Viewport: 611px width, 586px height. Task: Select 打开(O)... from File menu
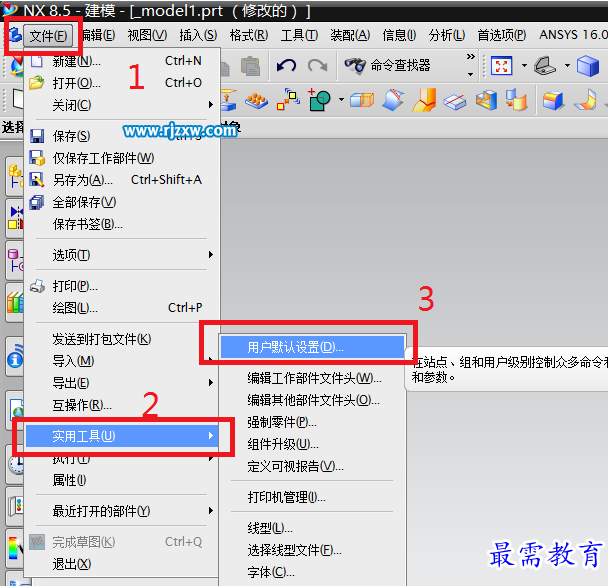click(122, 83)
